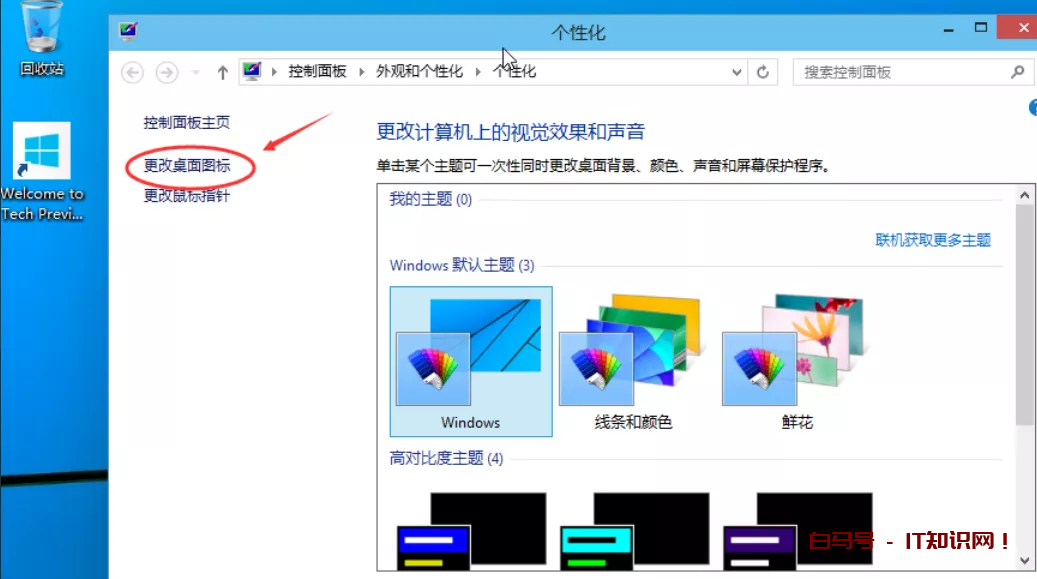Click the Back navigation arrow
Image resolution: width=1037 pixels, height=579 pixels.
tap(131, 71)
